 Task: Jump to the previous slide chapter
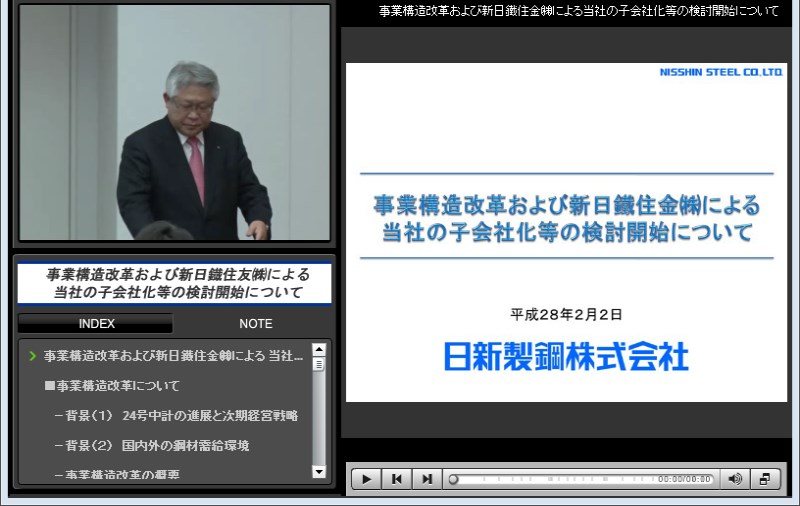[x=396, y=479]
